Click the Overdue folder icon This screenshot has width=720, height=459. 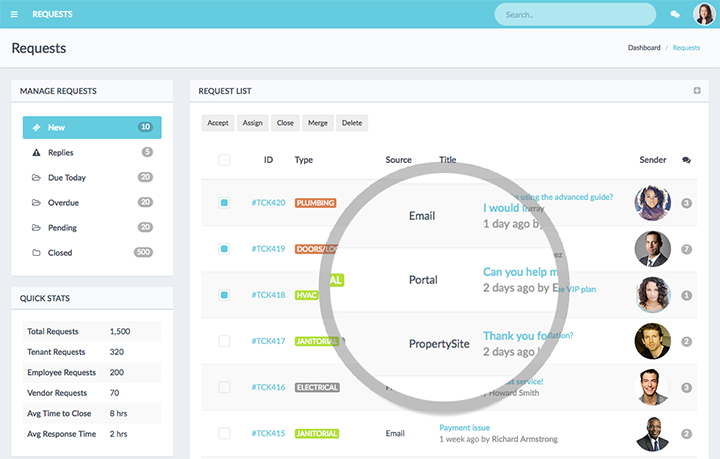click(x=36, y=202)
